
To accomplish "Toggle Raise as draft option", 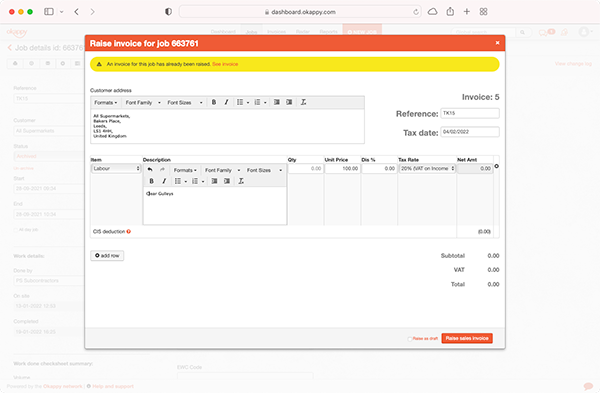I will 410,339.
